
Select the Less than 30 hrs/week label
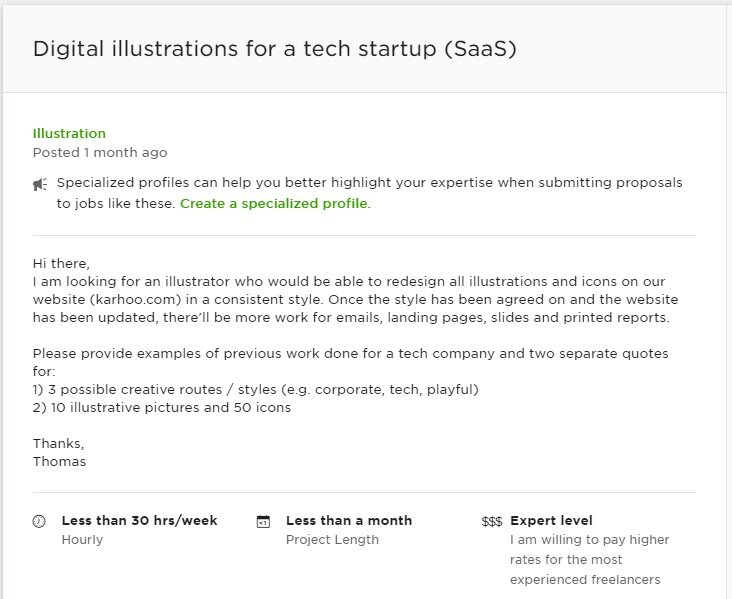[139, 521]
